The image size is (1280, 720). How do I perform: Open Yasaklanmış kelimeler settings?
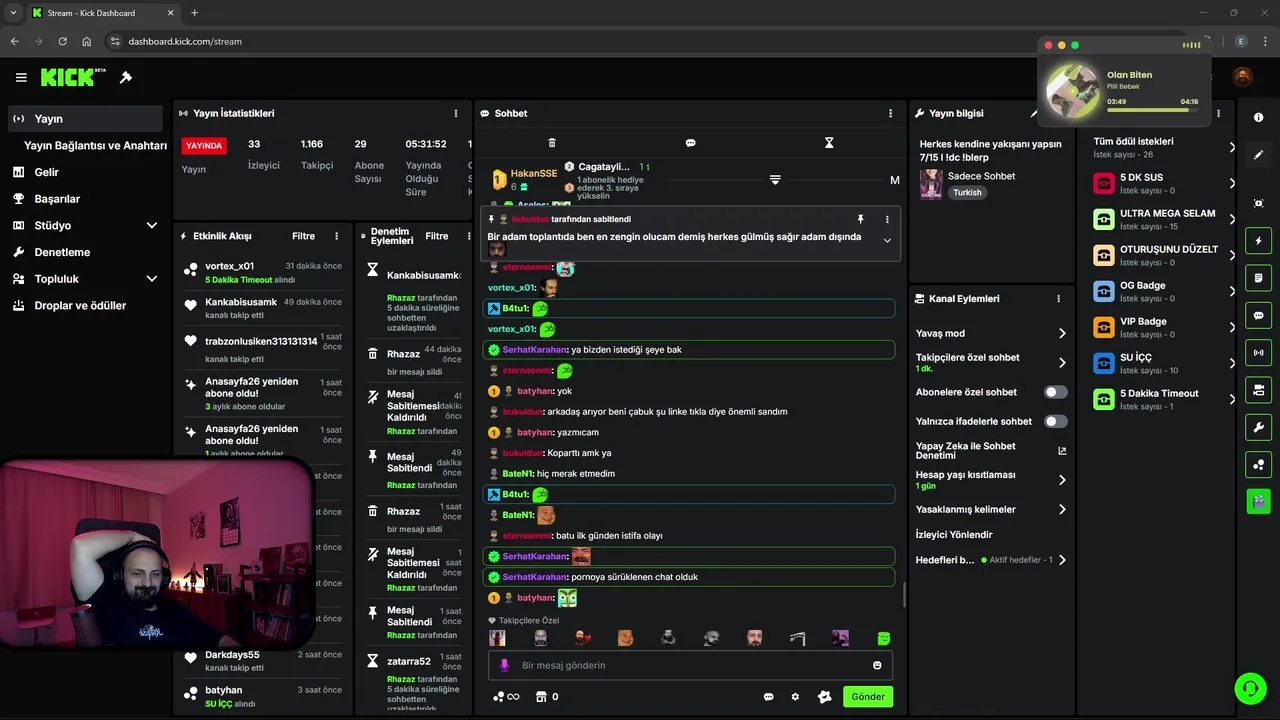1062,509
